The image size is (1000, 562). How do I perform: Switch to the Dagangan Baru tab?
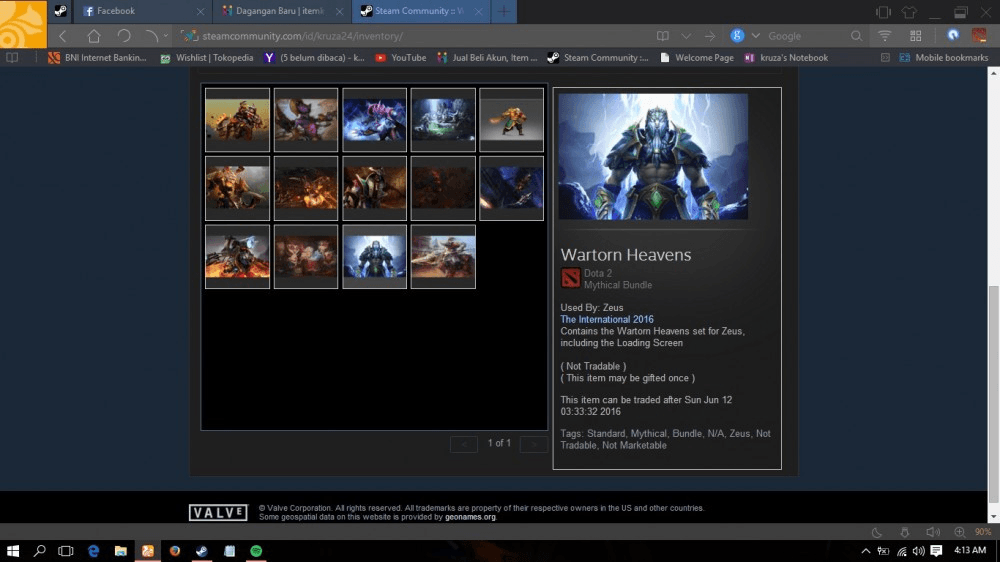click(281, 11)
